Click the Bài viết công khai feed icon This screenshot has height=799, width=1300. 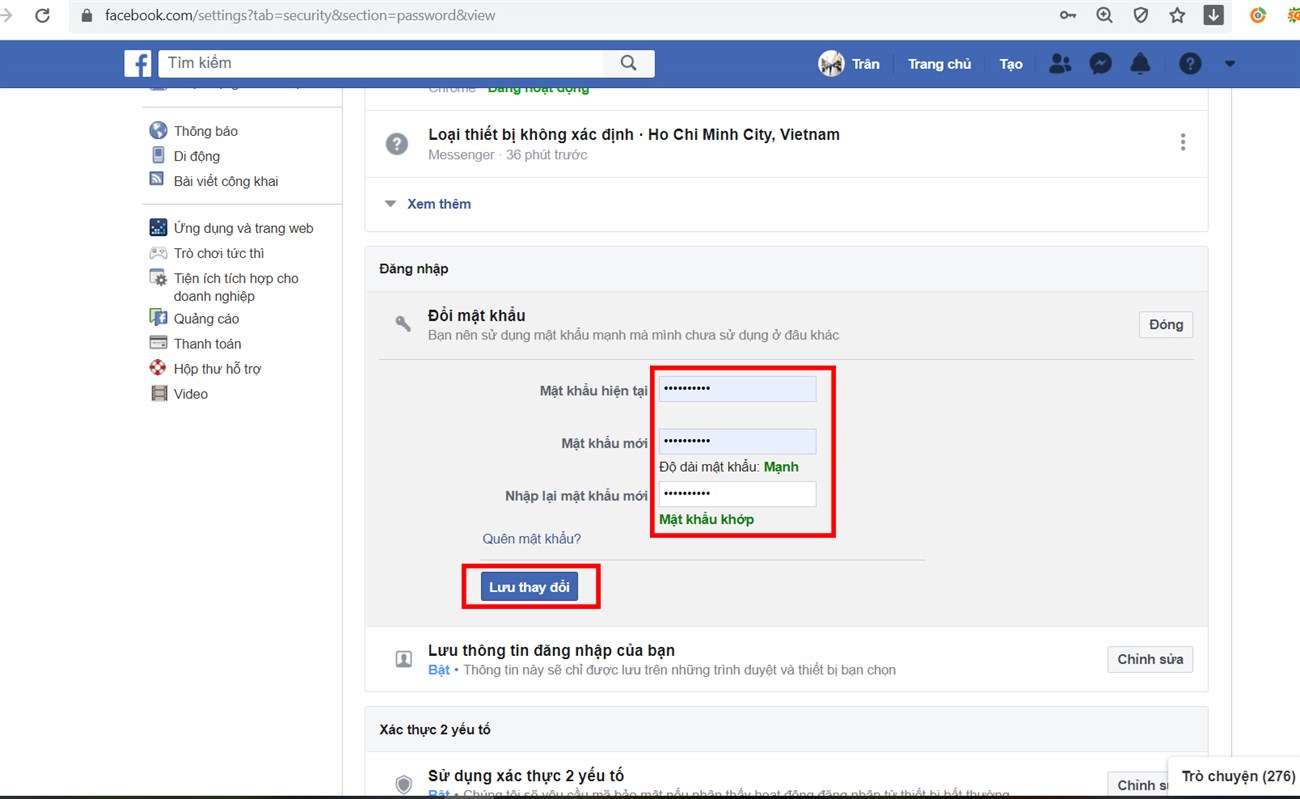coord(157,179)
